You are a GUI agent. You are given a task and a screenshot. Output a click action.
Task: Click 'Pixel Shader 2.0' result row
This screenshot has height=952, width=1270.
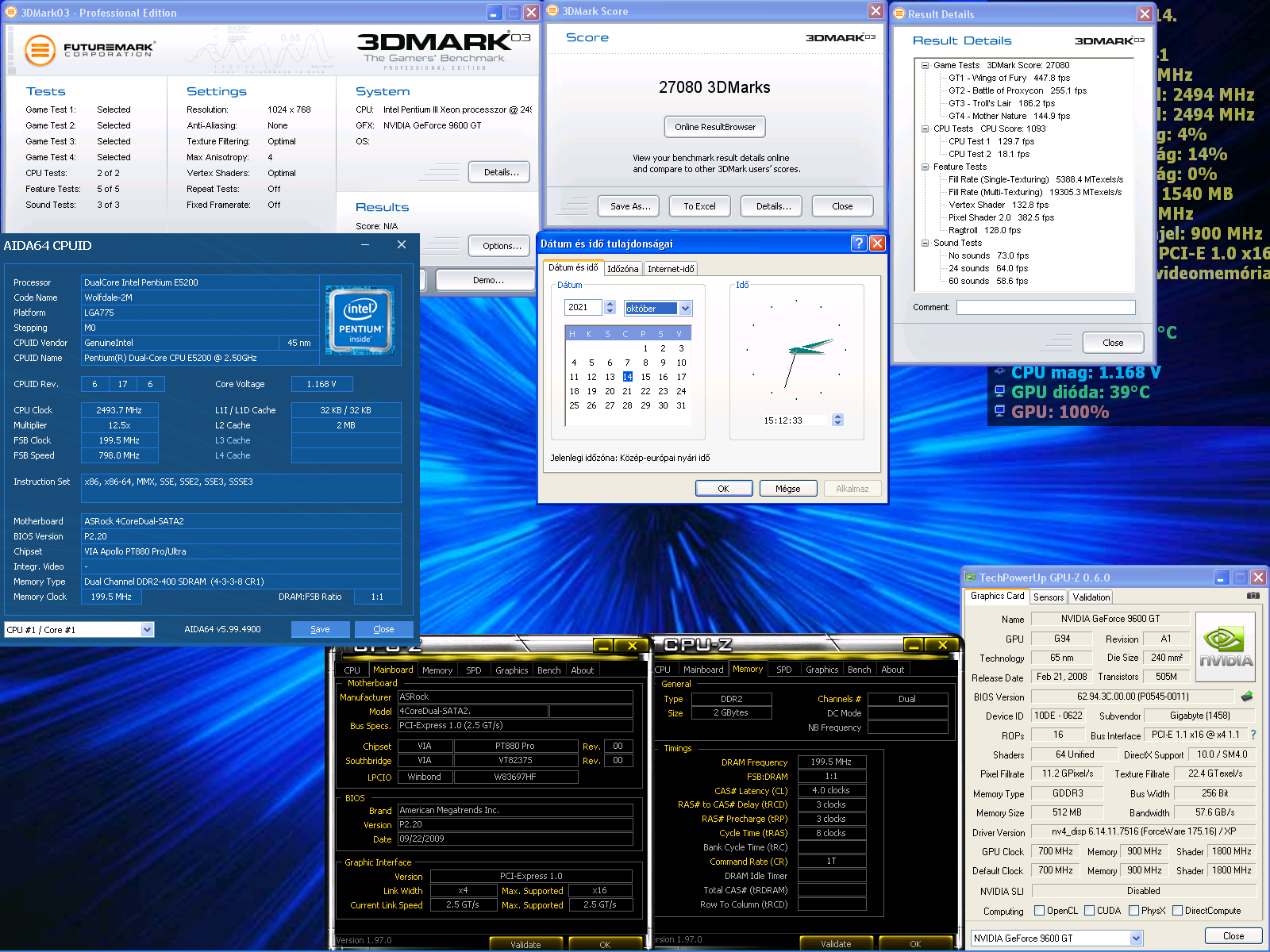pos(1002,217)
